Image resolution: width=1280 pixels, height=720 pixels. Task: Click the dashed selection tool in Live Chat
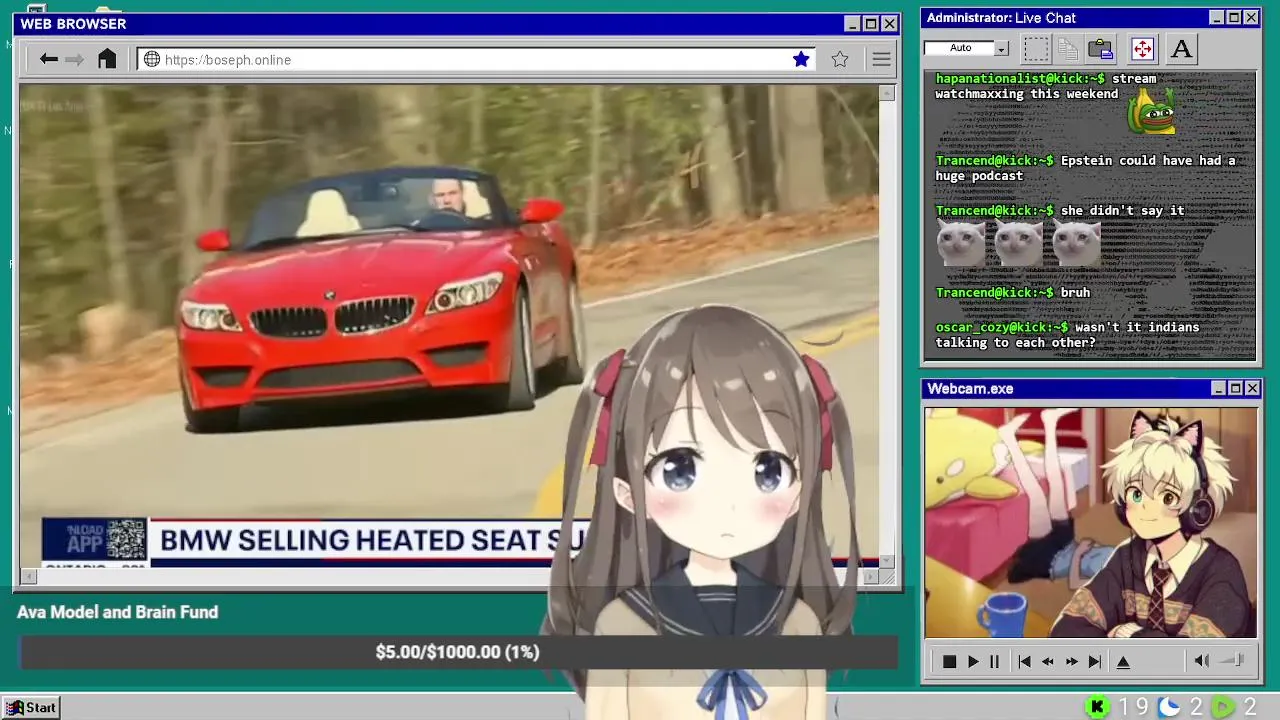tap(1036, 48)
